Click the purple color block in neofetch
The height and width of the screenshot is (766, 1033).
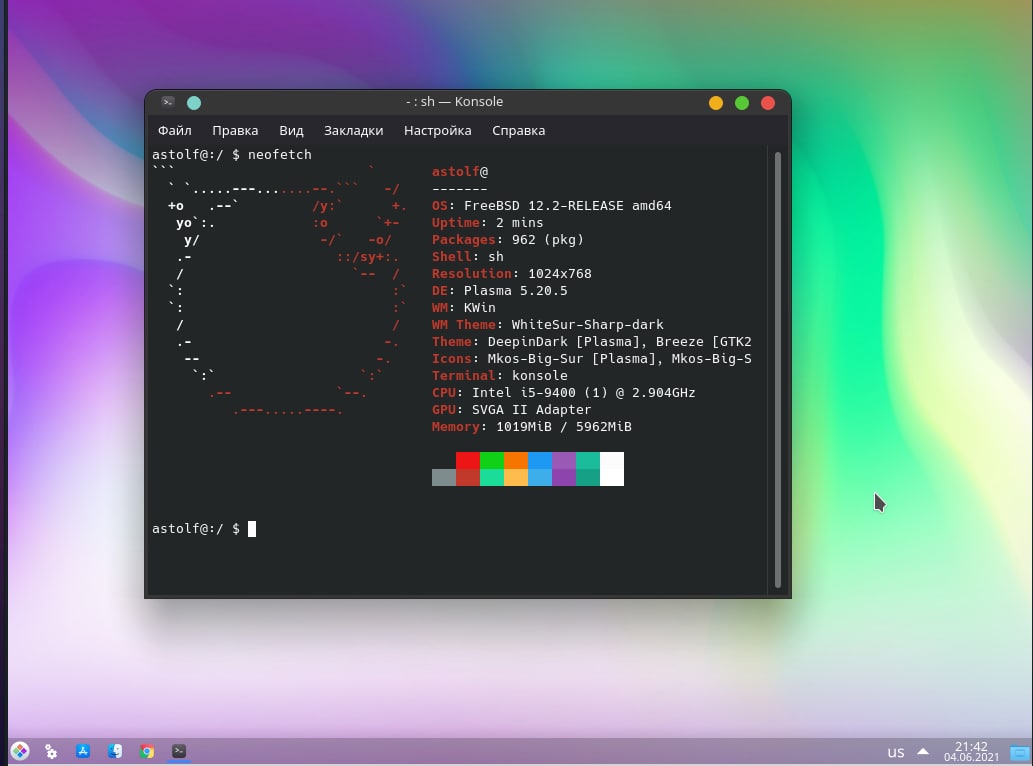tap(564, 460)
